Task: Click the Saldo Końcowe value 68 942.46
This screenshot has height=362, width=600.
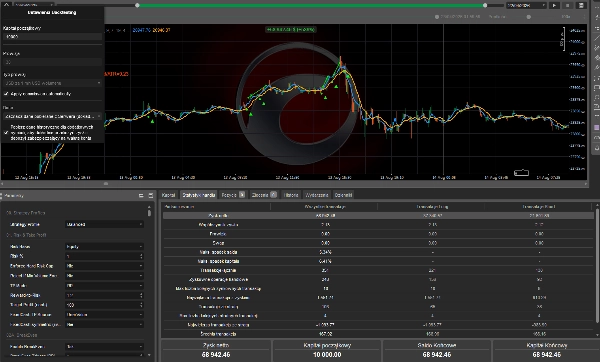Action: [x=436, y=355]
